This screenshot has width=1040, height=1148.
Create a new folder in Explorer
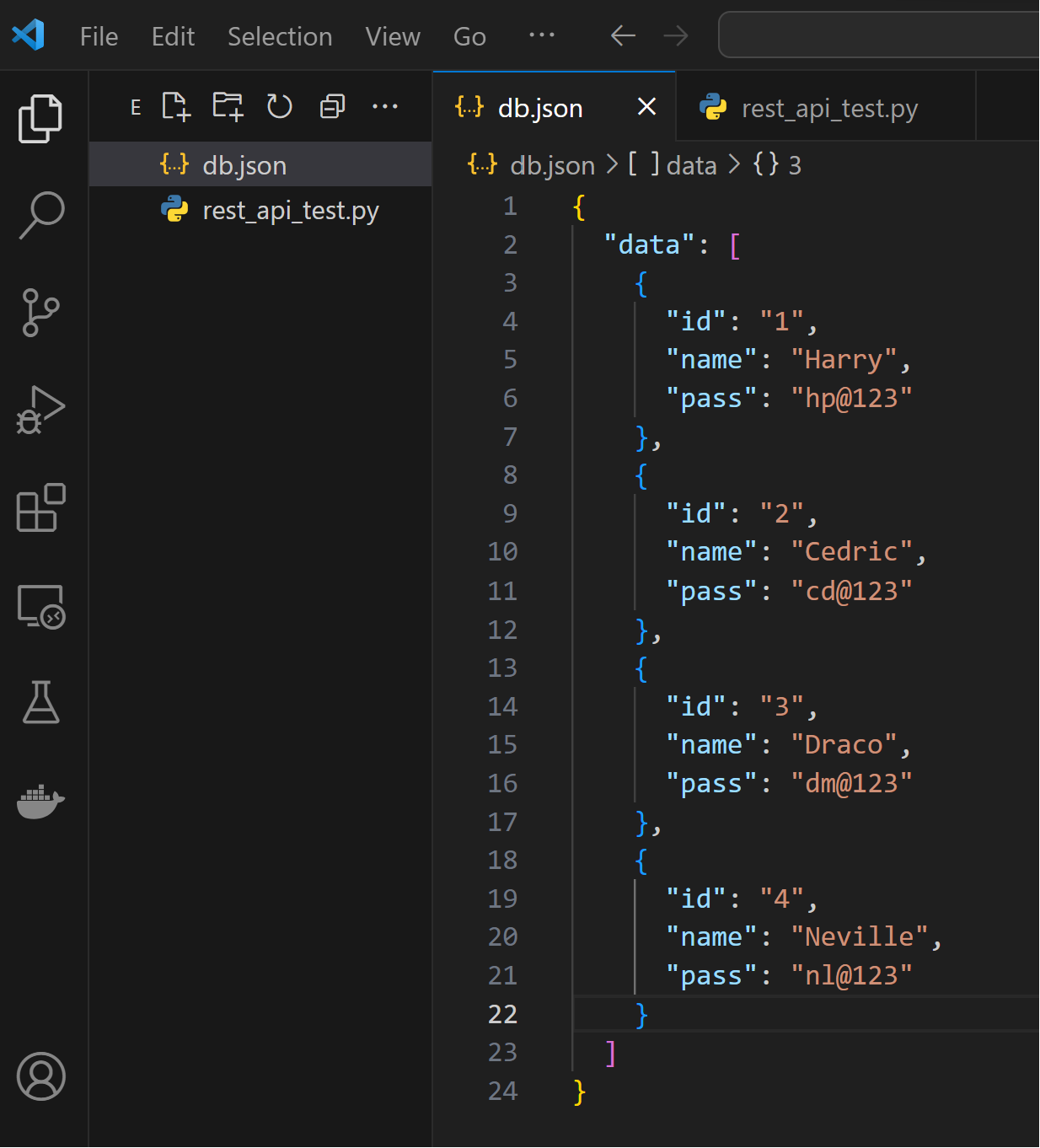pyautogui.click(x=228, y=106)
